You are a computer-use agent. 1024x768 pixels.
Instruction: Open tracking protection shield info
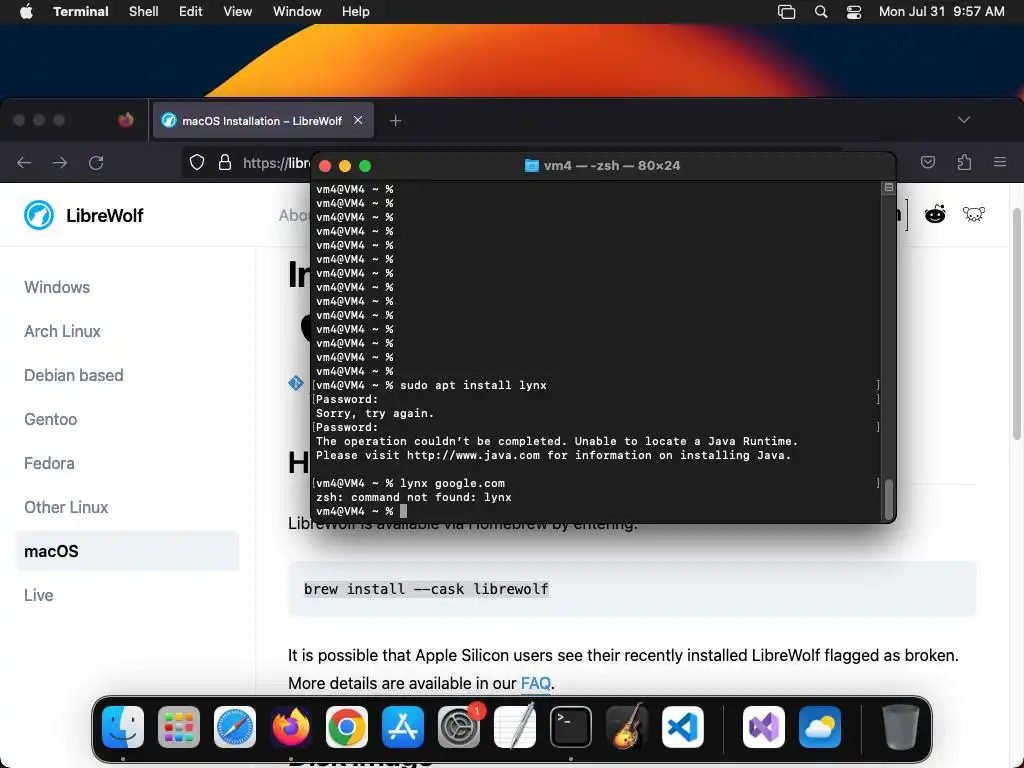point(197,163)
